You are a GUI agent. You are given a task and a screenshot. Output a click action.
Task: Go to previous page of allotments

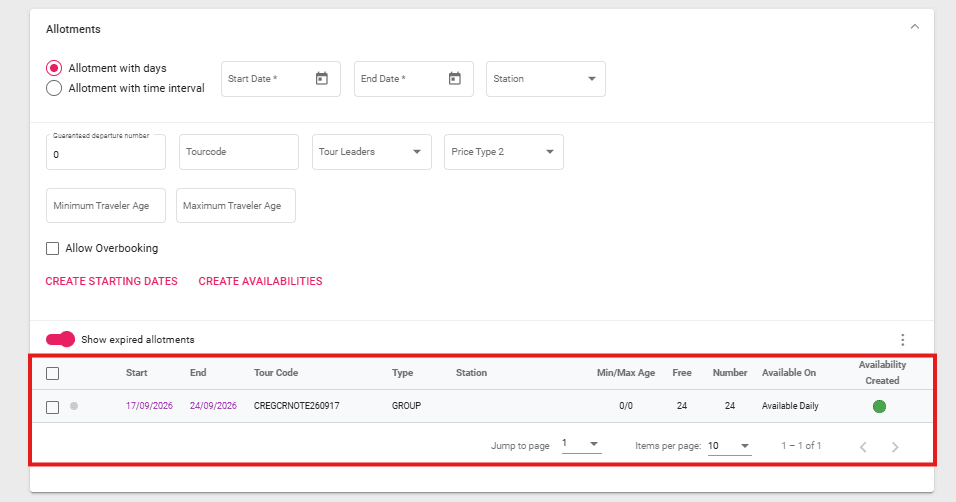point(864,446)
